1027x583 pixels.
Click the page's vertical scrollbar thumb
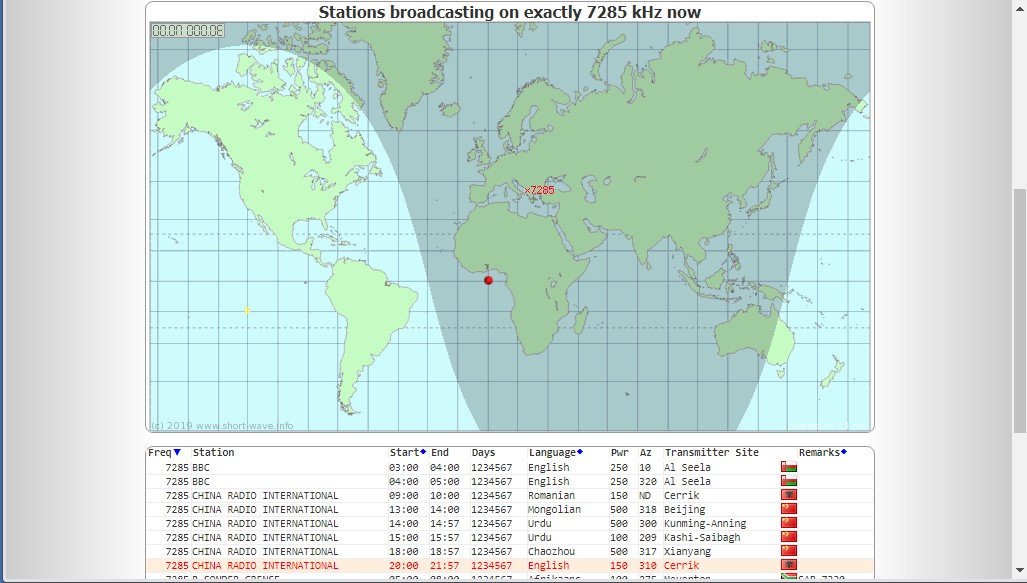click(1020, 311)
